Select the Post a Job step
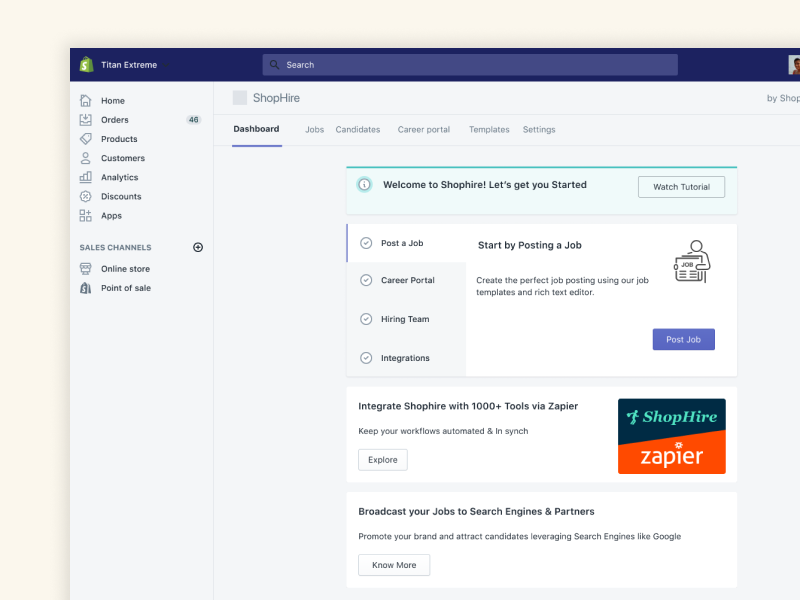 pyautogui.click(x=407, y=243)
